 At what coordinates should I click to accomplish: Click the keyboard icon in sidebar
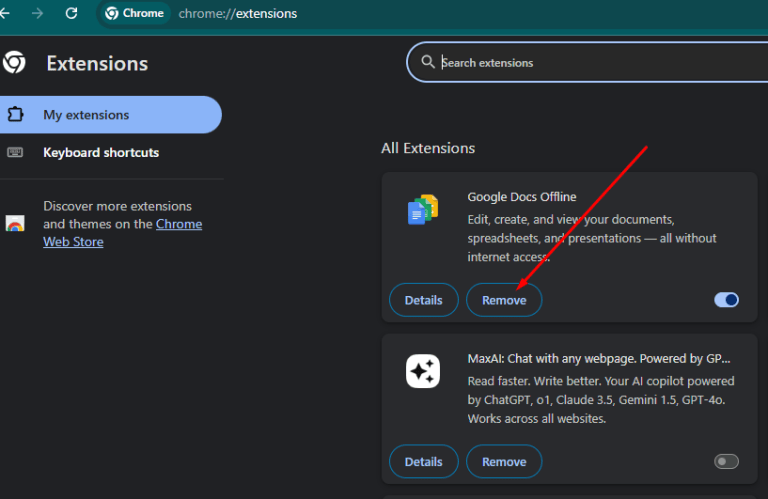pyautogui.click(x=15, y=152)
